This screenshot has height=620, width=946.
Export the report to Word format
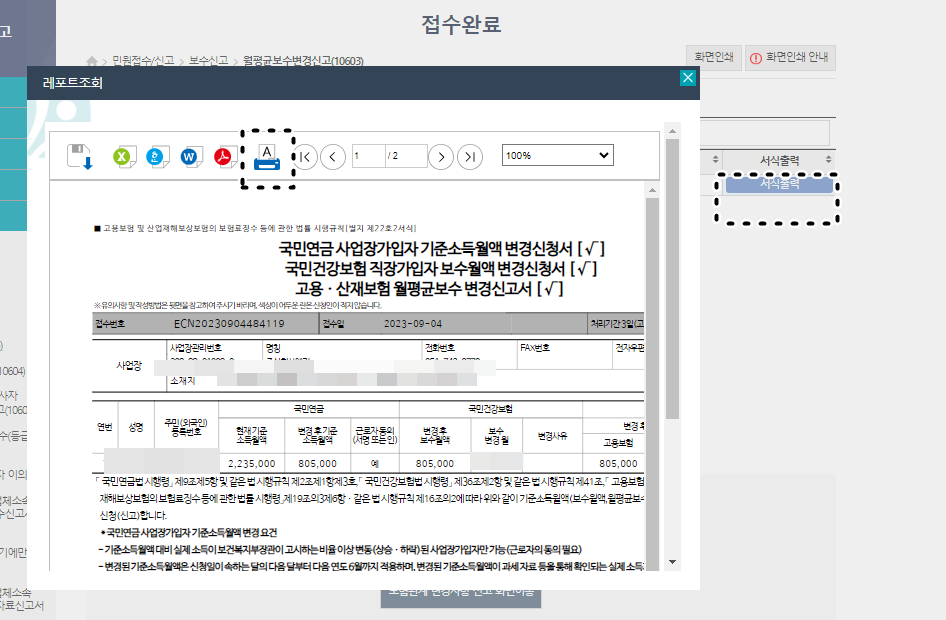point(189,157)
